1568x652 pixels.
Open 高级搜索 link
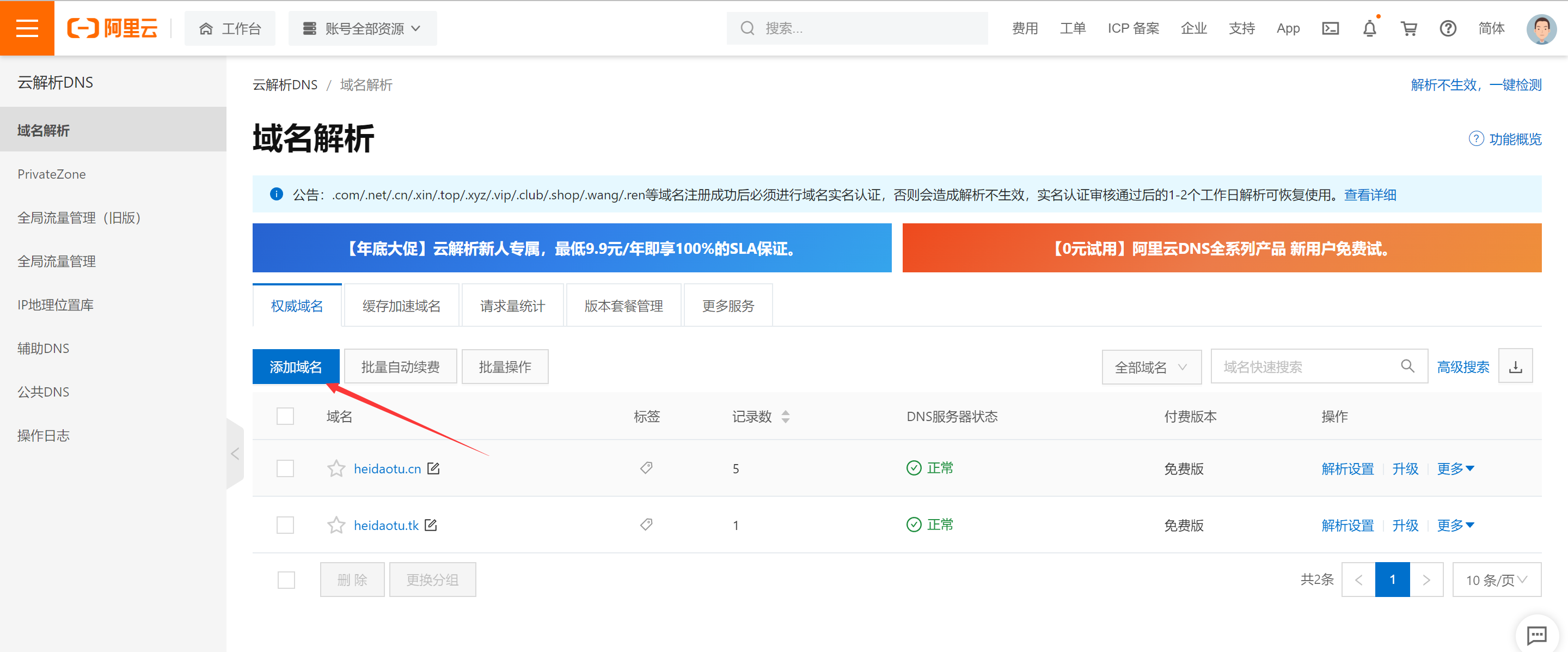[x=1463, y=367]
